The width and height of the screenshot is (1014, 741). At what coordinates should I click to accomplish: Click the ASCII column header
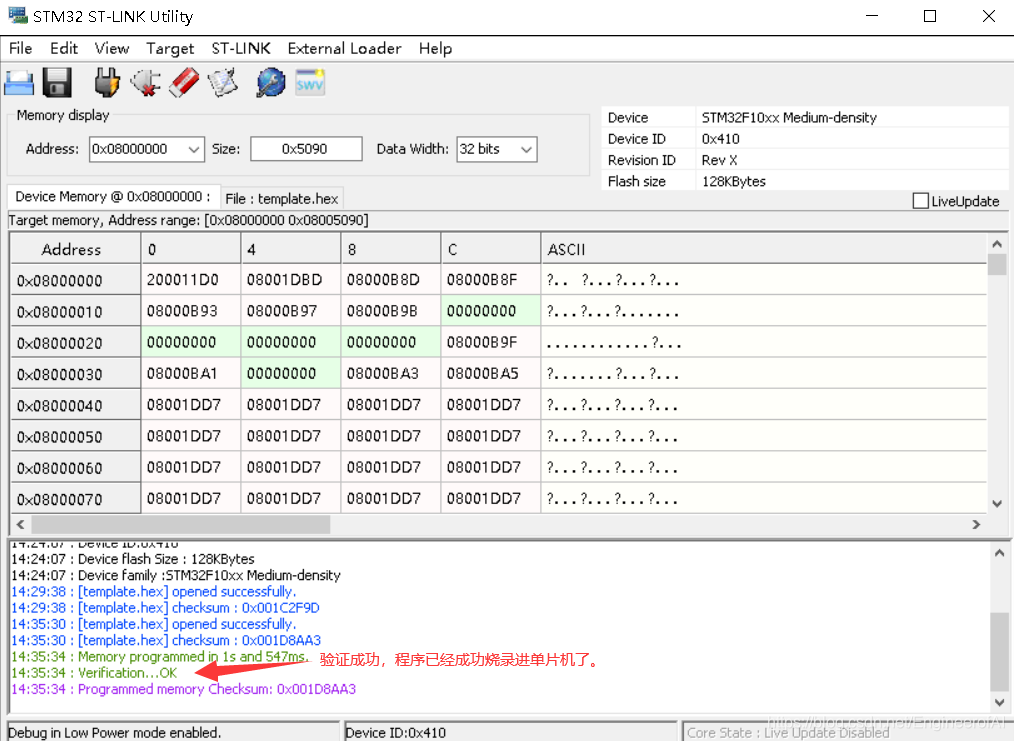coord(764,248)
